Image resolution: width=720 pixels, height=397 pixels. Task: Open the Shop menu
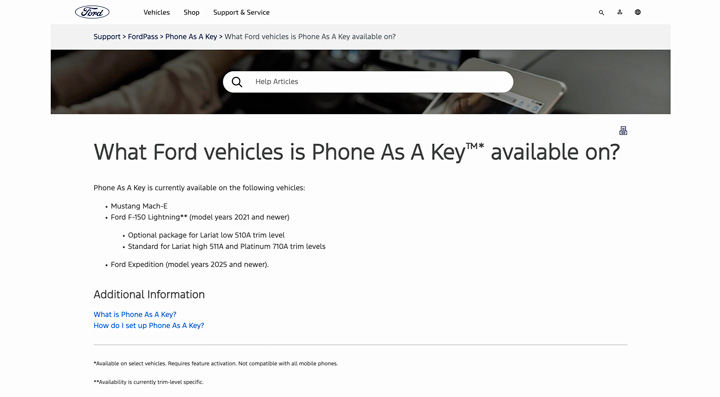191,12
